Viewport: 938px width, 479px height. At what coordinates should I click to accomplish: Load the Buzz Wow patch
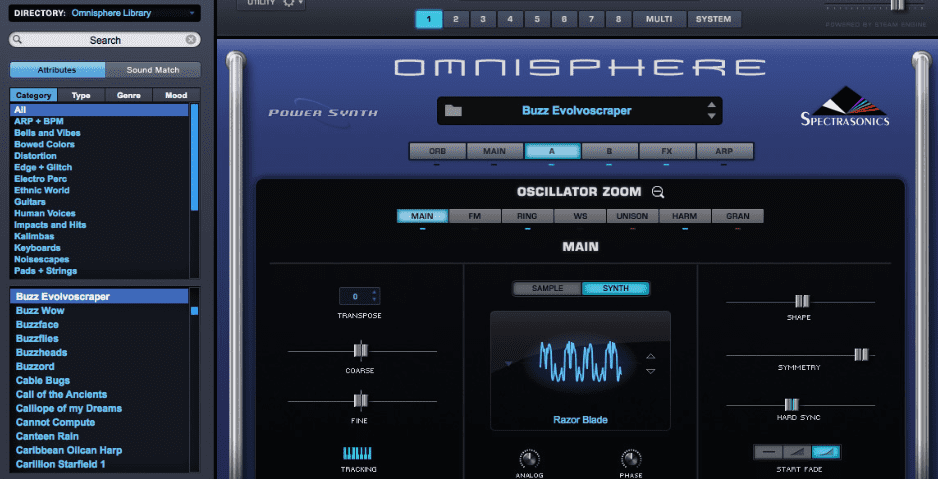pyautogui.click(x=40, y=310)
